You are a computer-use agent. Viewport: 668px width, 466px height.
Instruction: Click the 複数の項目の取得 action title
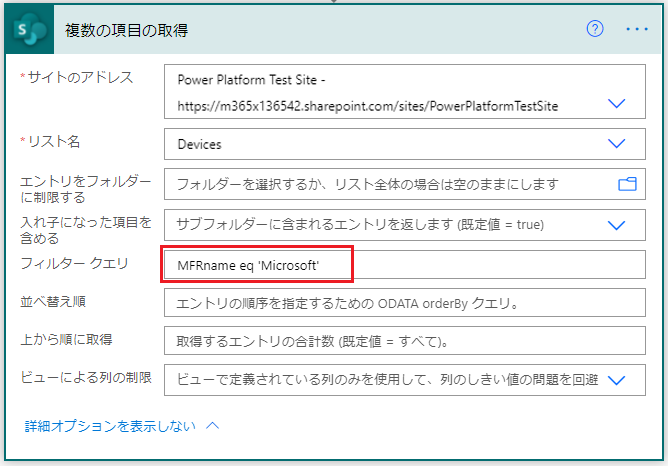click(127, 30)
